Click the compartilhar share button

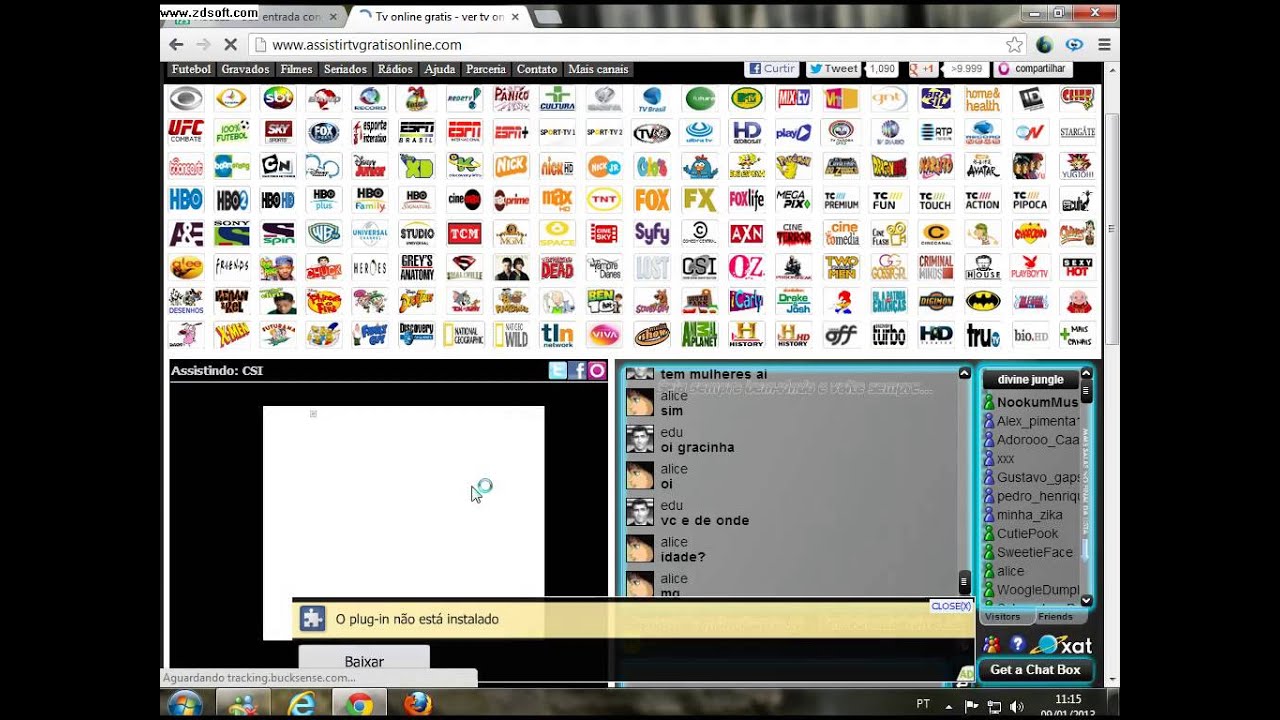(x=1033, y=69)
